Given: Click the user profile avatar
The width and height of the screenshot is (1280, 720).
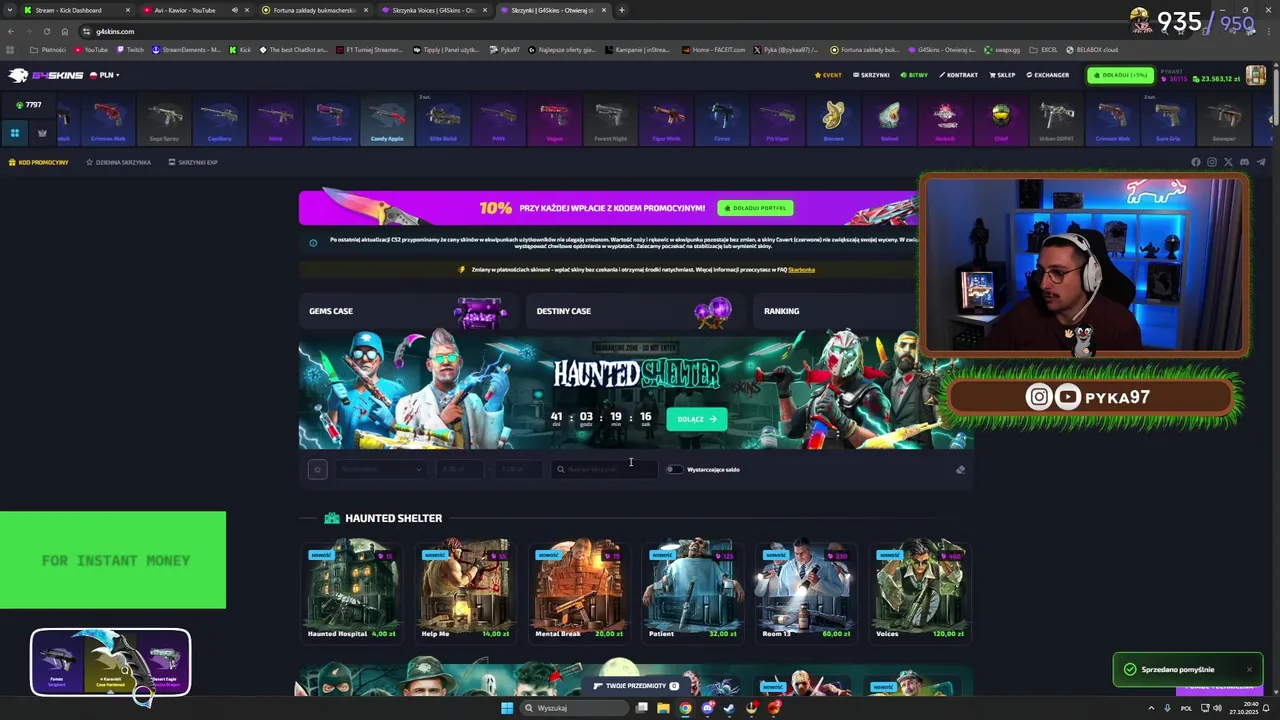Looking at the screenshot, I should tap(1255, 76).
